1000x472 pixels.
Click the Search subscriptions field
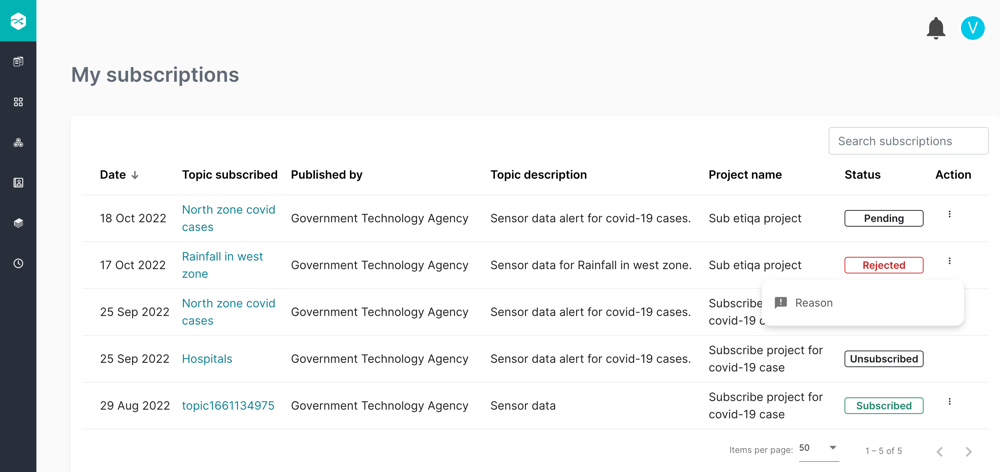tap(908, 142)
